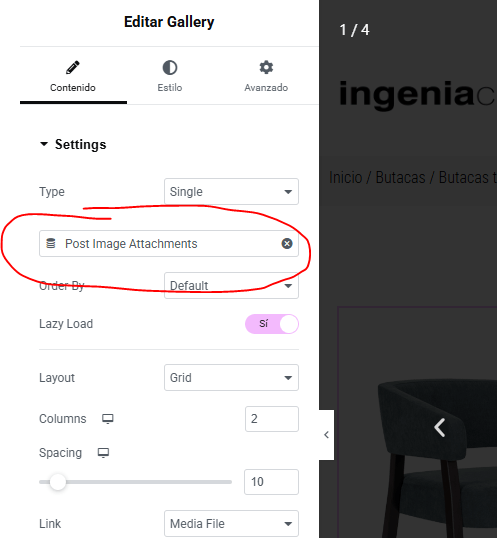Open the Type dropdown showing Single

(x=231, y=191)
